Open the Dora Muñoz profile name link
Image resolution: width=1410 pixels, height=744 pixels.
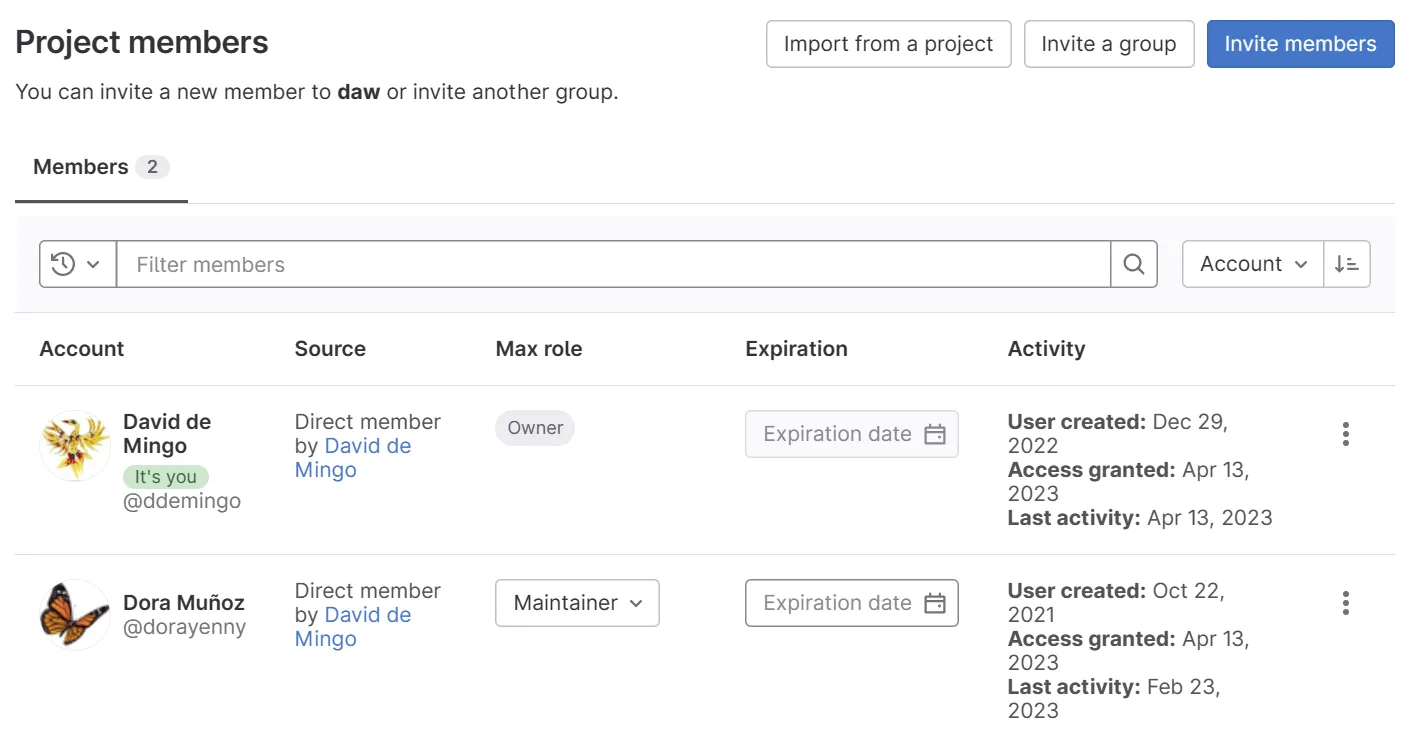coord(183,603)
